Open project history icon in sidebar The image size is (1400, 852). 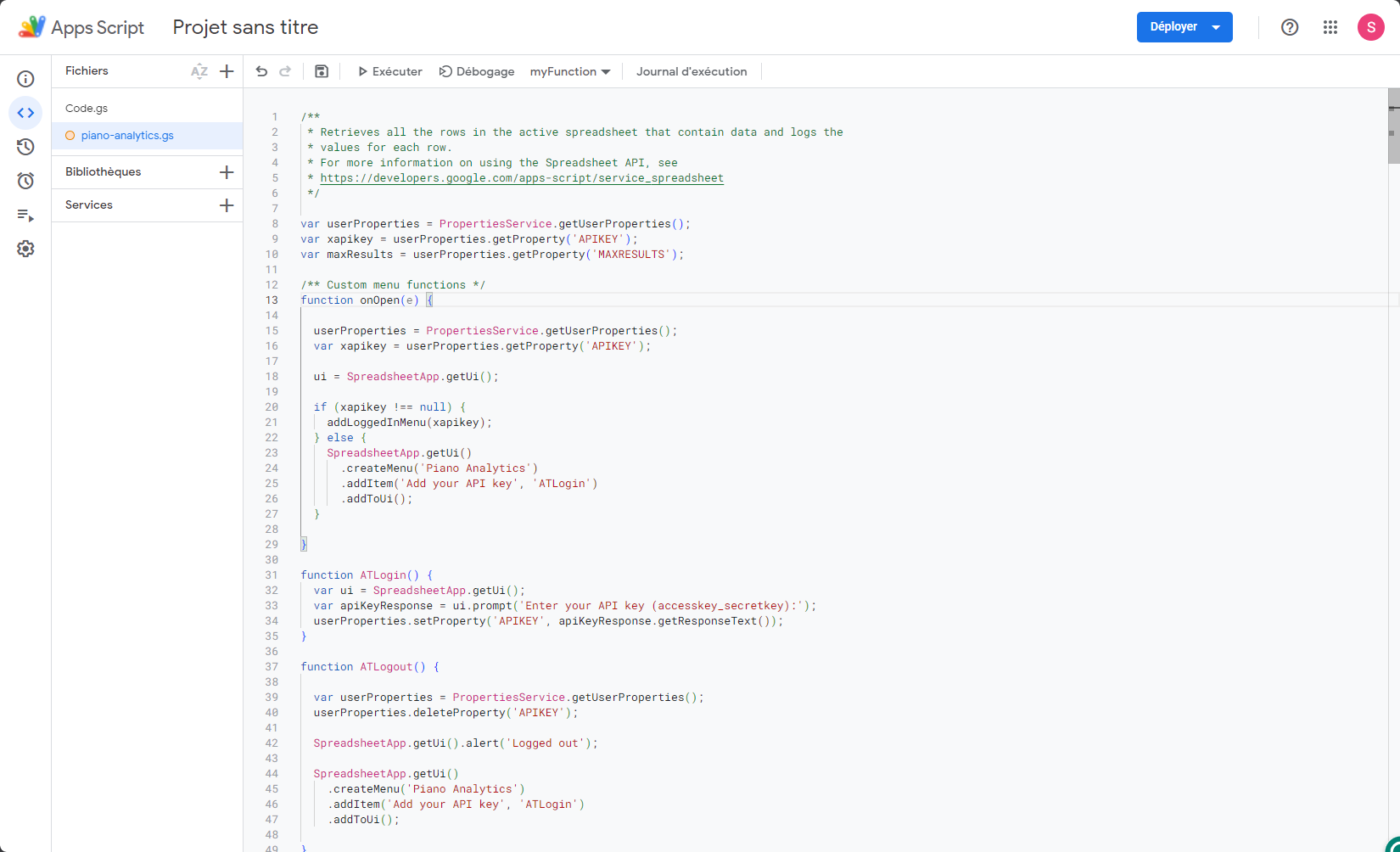click(25, 147)
